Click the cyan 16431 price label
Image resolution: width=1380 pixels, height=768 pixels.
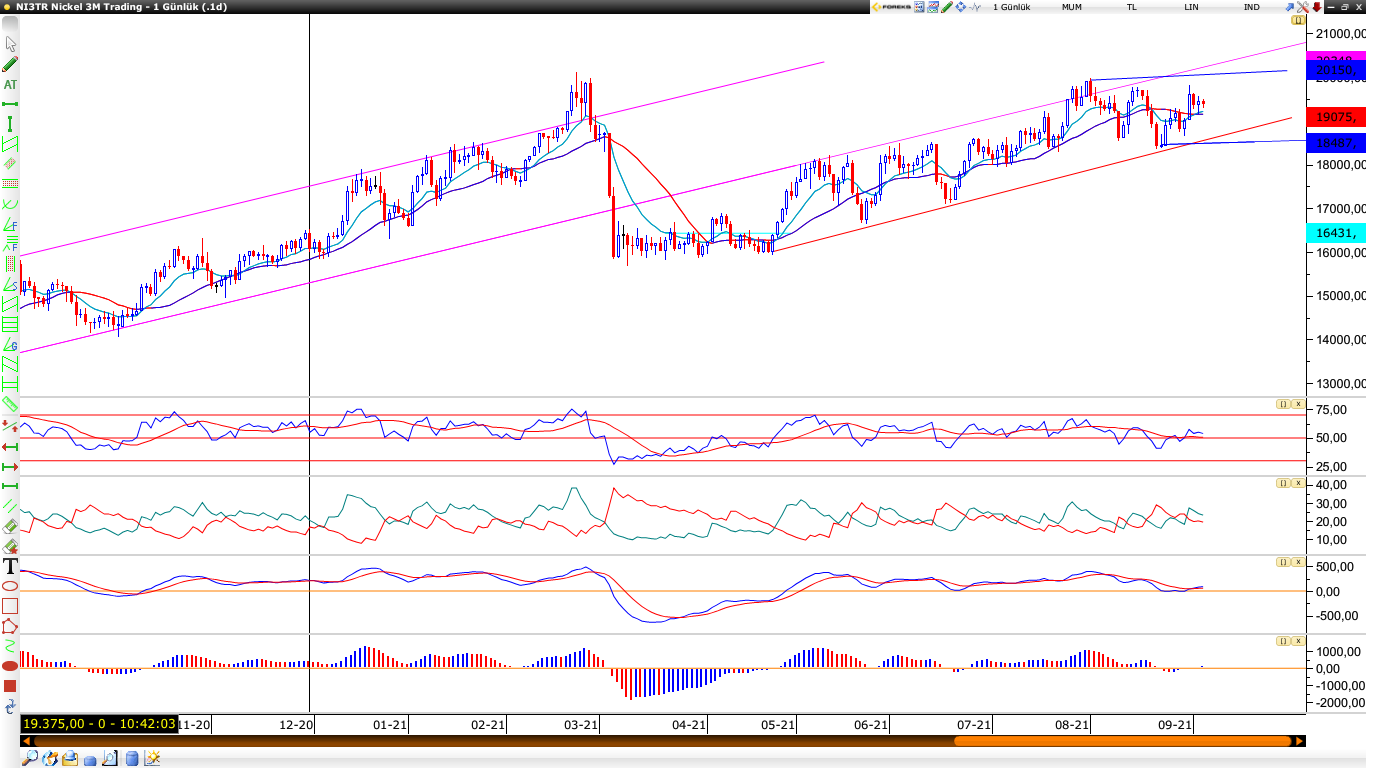[x=1336, y=233]
